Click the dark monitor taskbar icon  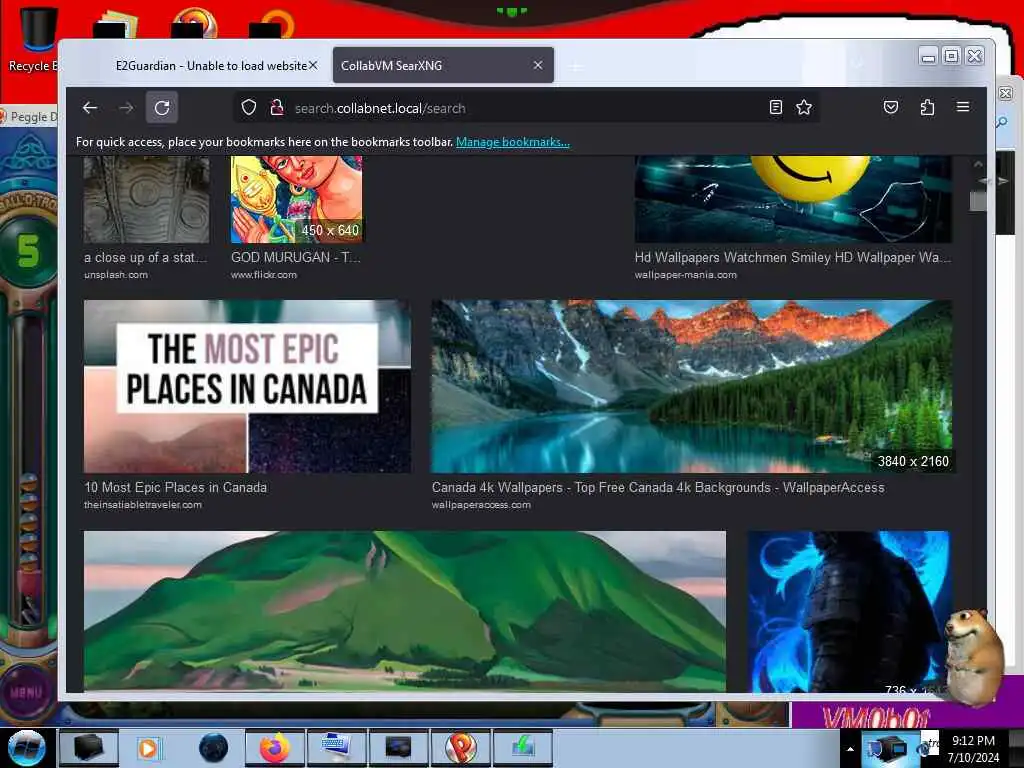click(x=398, y=748)
